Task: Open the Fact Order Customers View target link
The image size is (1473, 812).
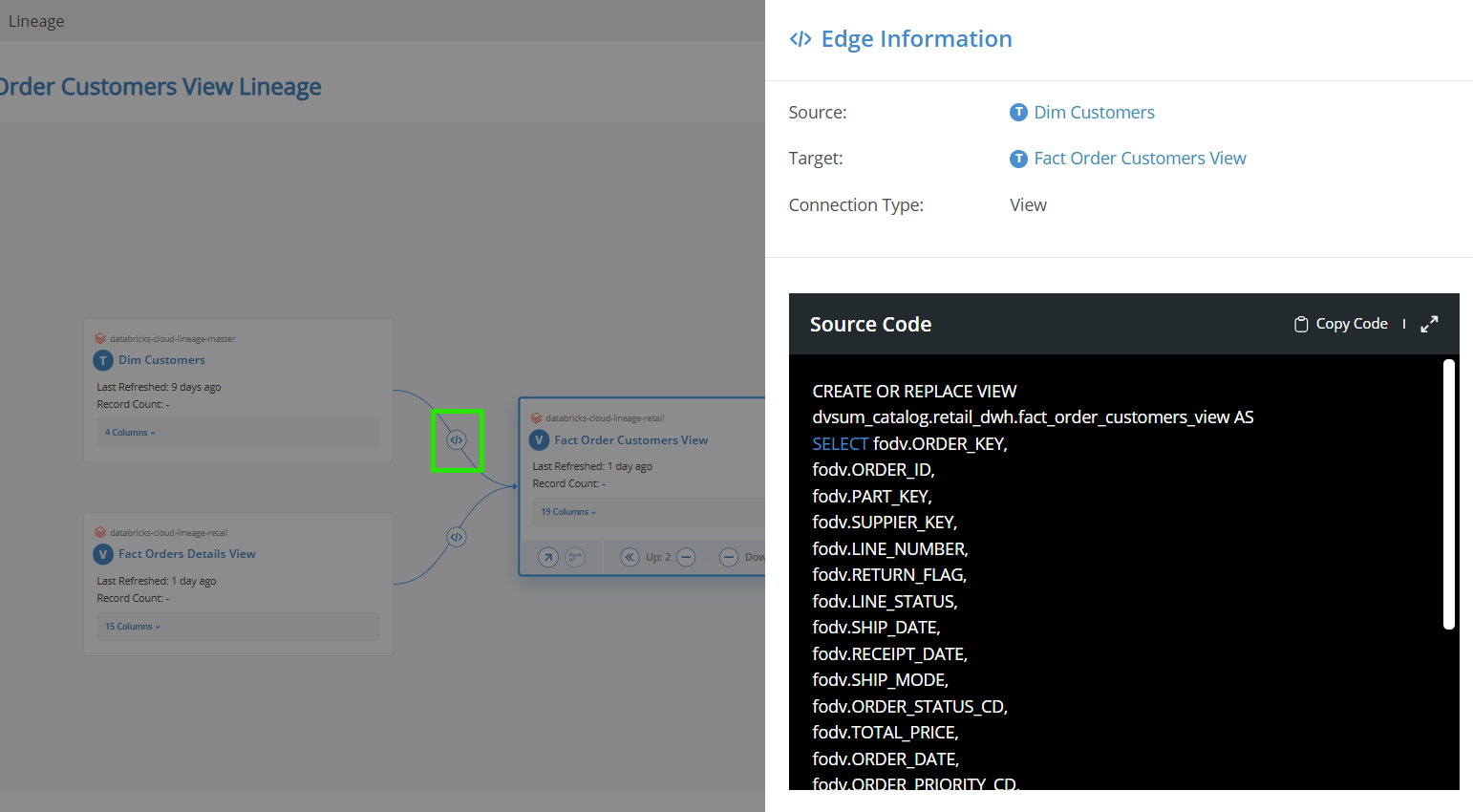Action: [x=1140, y=159]
